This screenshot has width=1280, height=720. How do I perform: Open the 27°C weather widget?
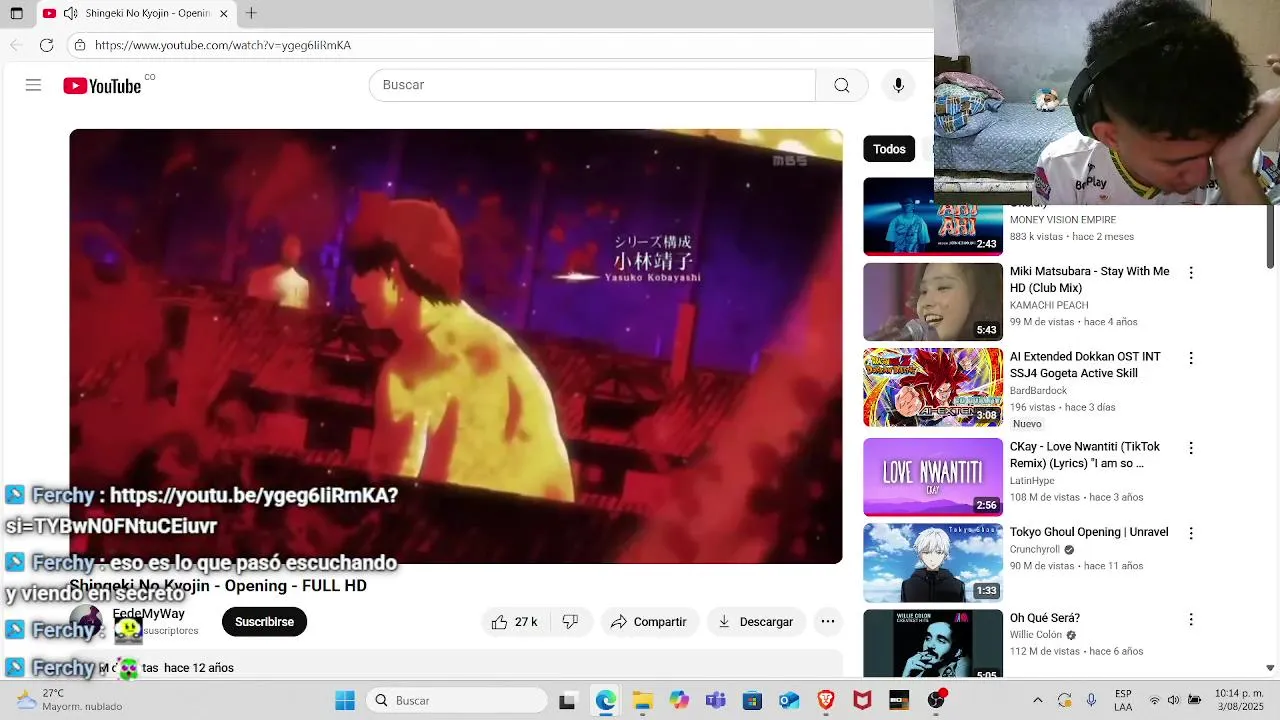pos(68,700)
